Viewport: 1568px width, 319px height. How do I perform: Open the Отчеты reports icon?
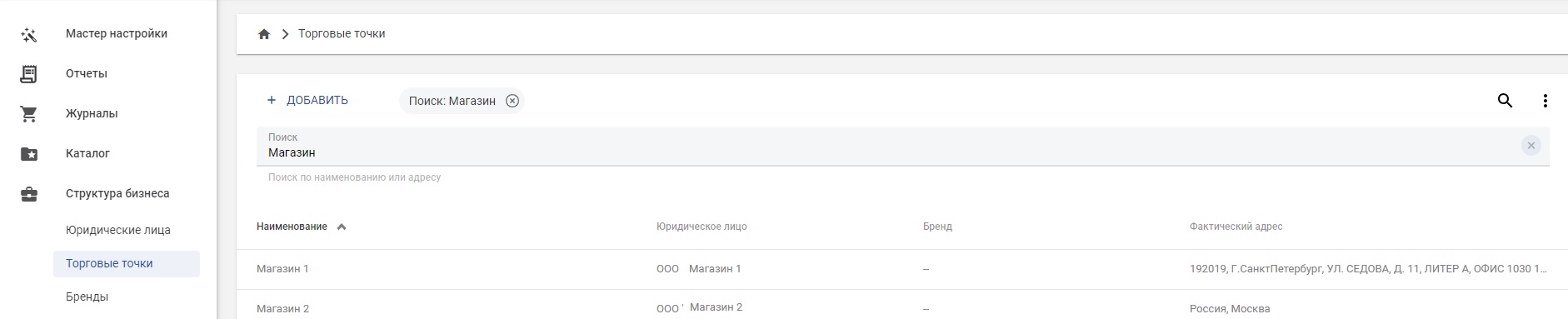[29, 74]
